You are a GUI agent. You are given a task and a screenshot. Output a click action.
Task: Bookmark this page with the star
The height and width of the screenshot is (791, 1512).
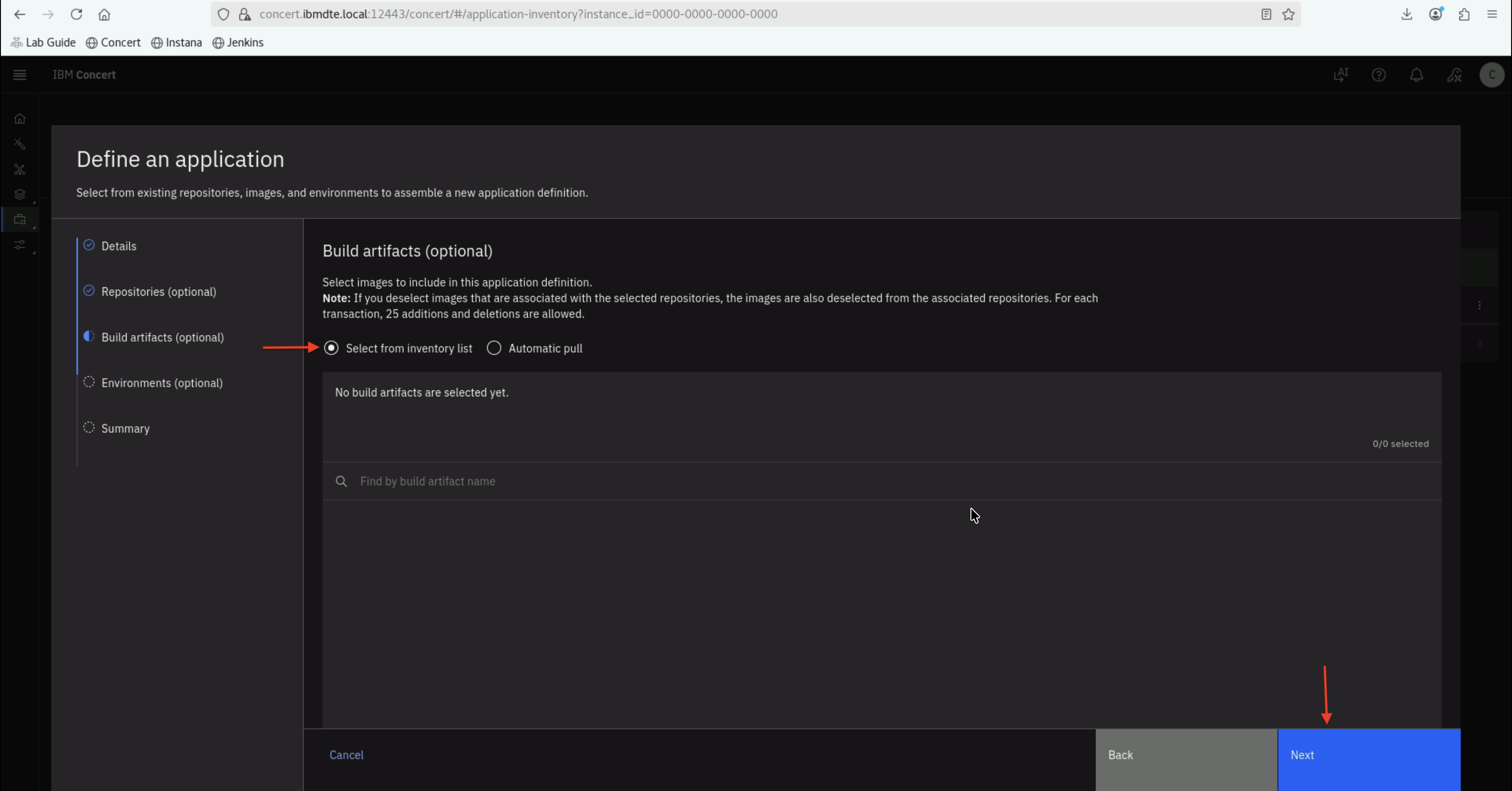(1288, 15)
